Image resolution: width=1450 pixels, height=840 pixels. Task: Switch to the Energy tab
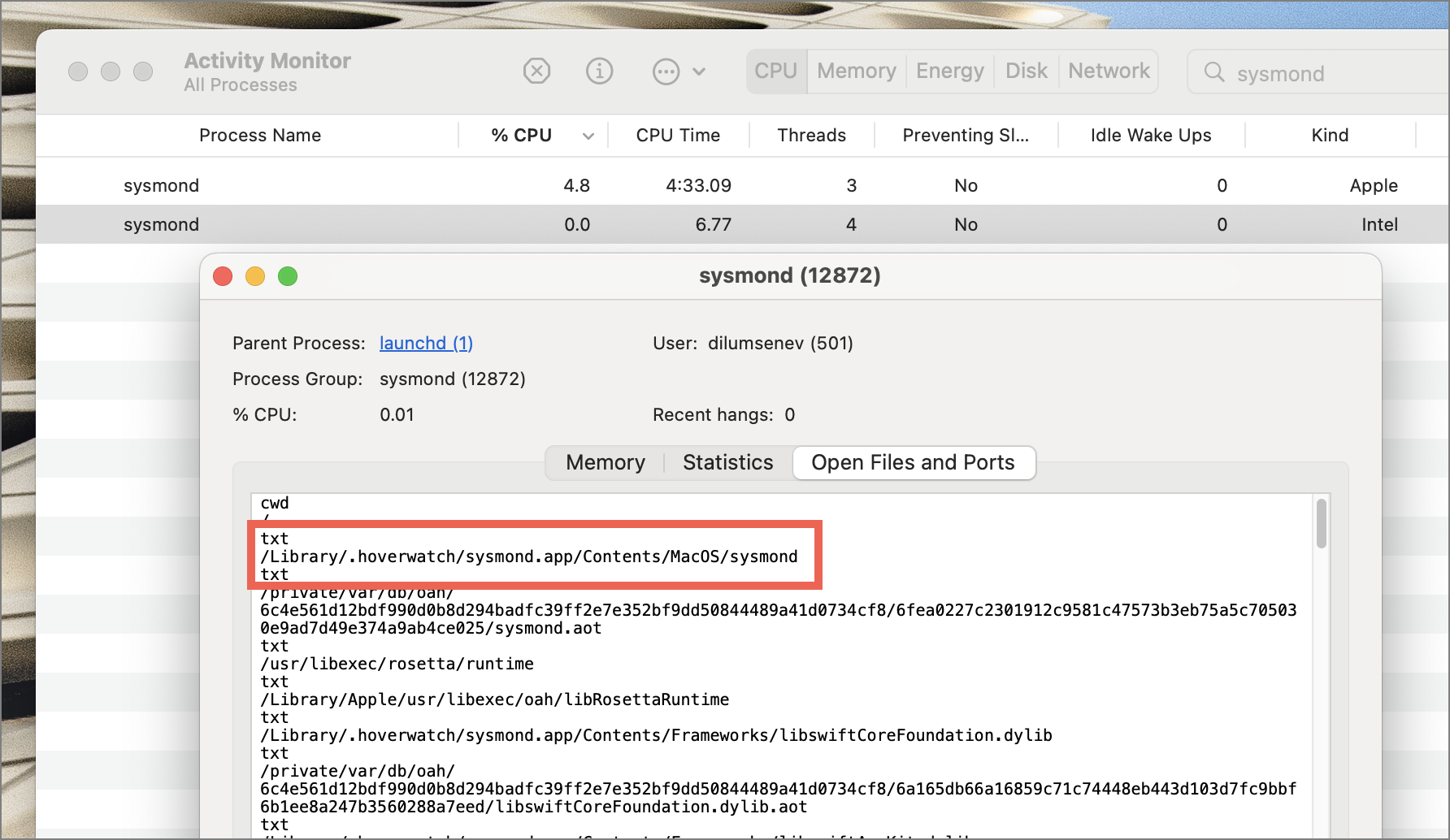coord(950,71)
